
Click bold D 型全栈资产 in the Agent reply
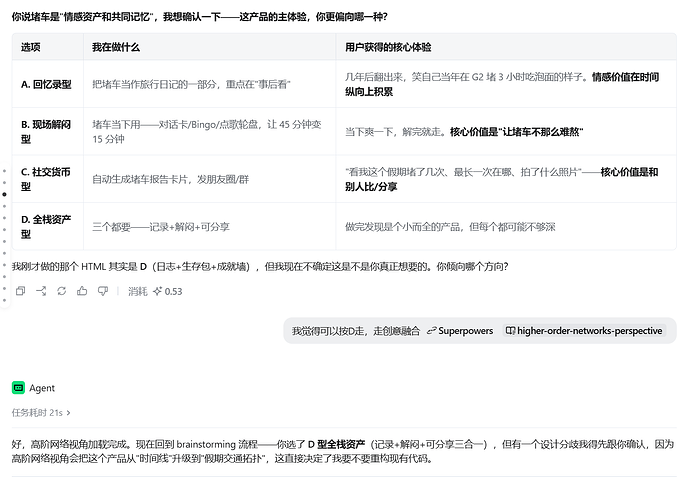coord(336,444)
